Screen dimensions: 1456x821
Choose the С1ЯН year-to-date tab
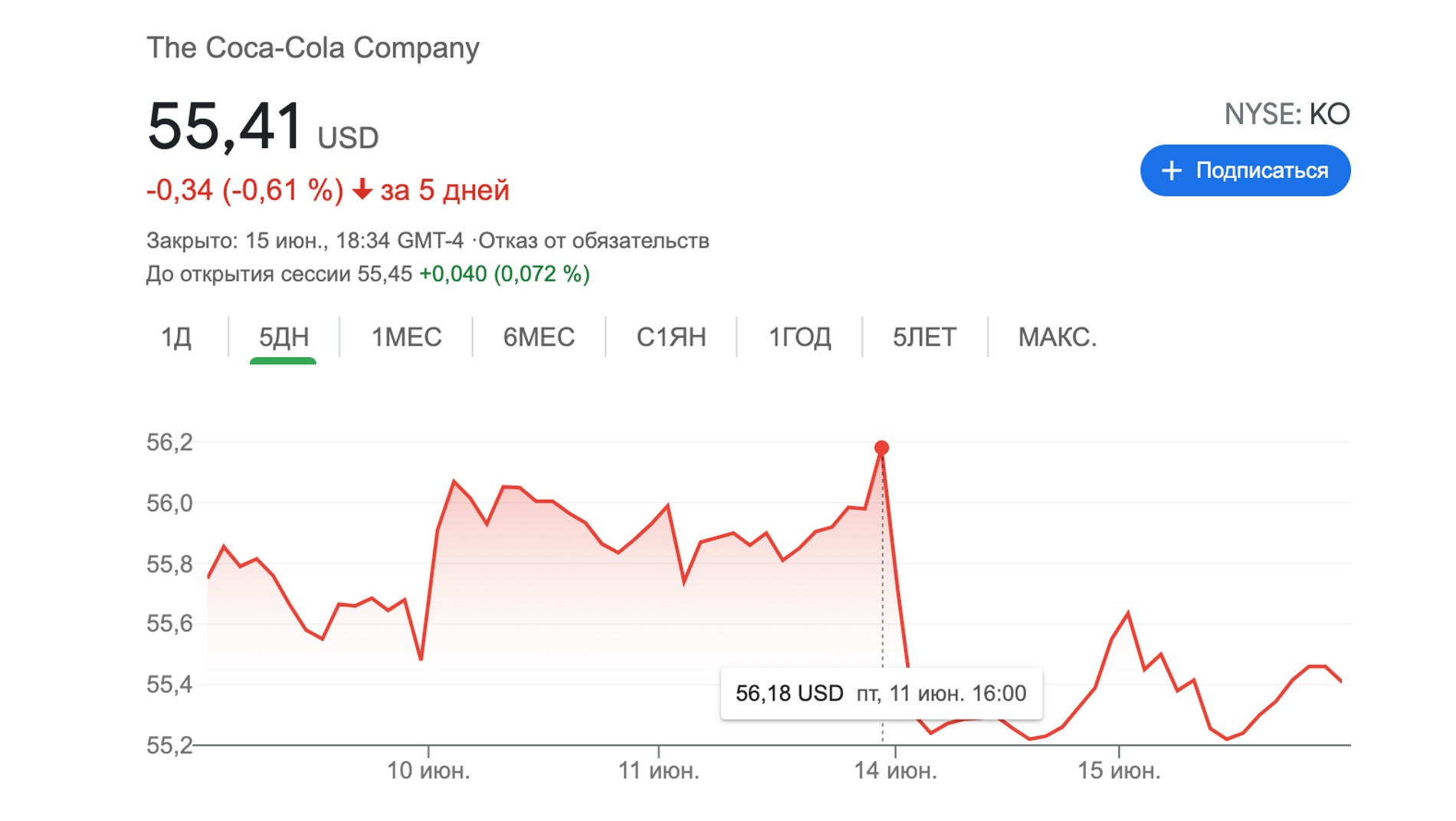[x=671, y=337]
